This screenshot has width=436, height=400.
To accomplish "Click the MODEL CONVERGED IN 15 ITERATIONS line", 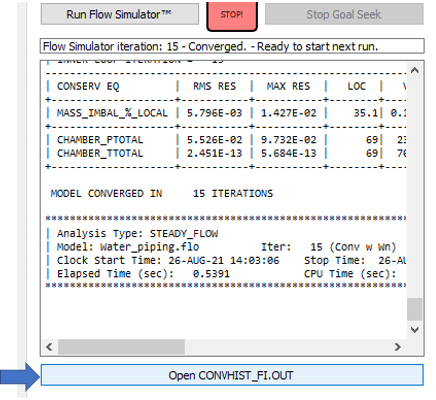I will pyautogui.click(x=162, y=193).
